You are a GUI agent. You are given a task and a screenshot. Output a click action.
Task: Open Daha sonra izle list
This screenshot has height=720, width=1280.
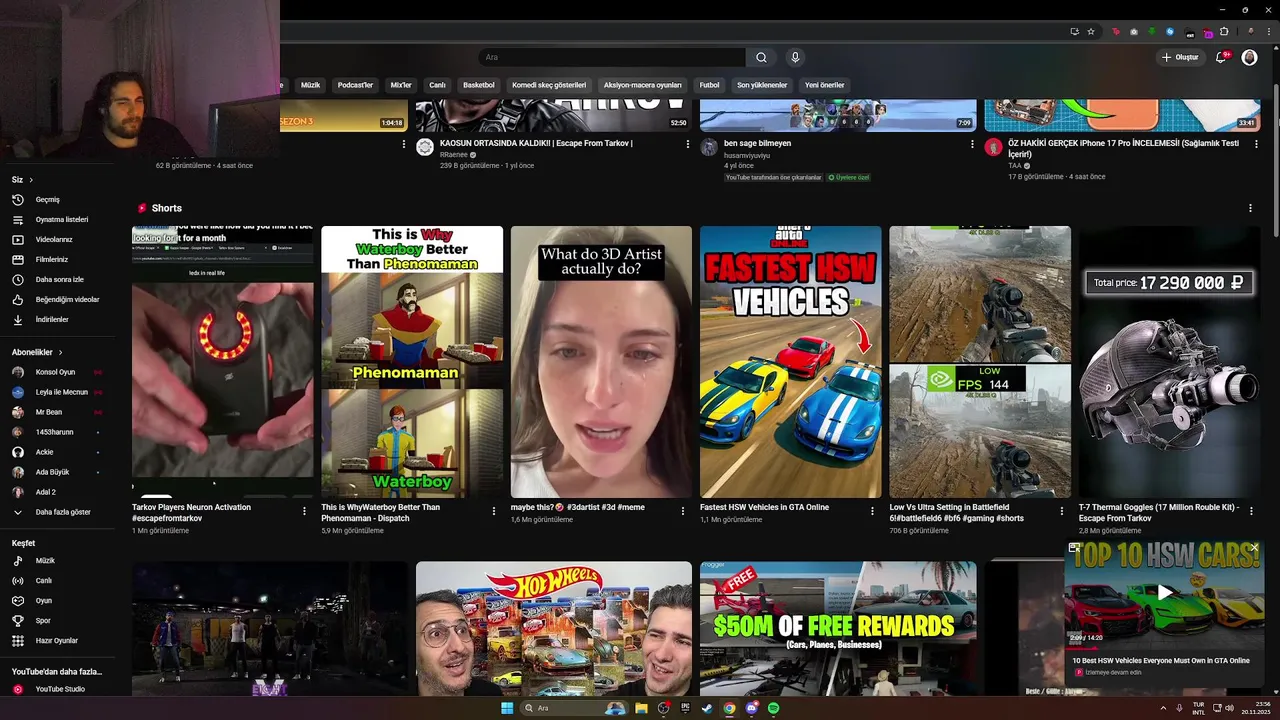click(x=60, y=279)
